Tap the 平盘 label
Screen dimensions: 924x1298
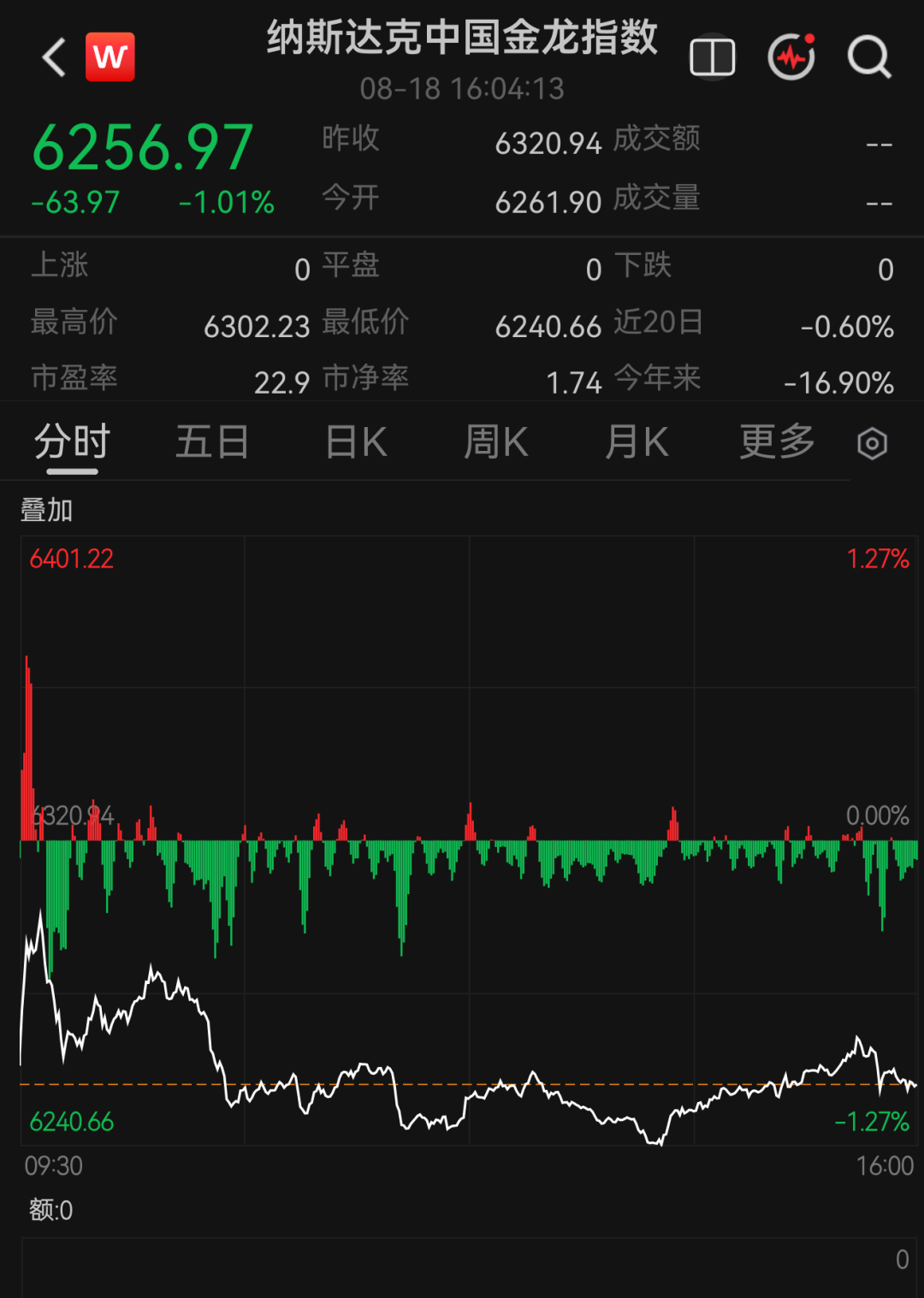pyautogui.click(x=351, y=265)
